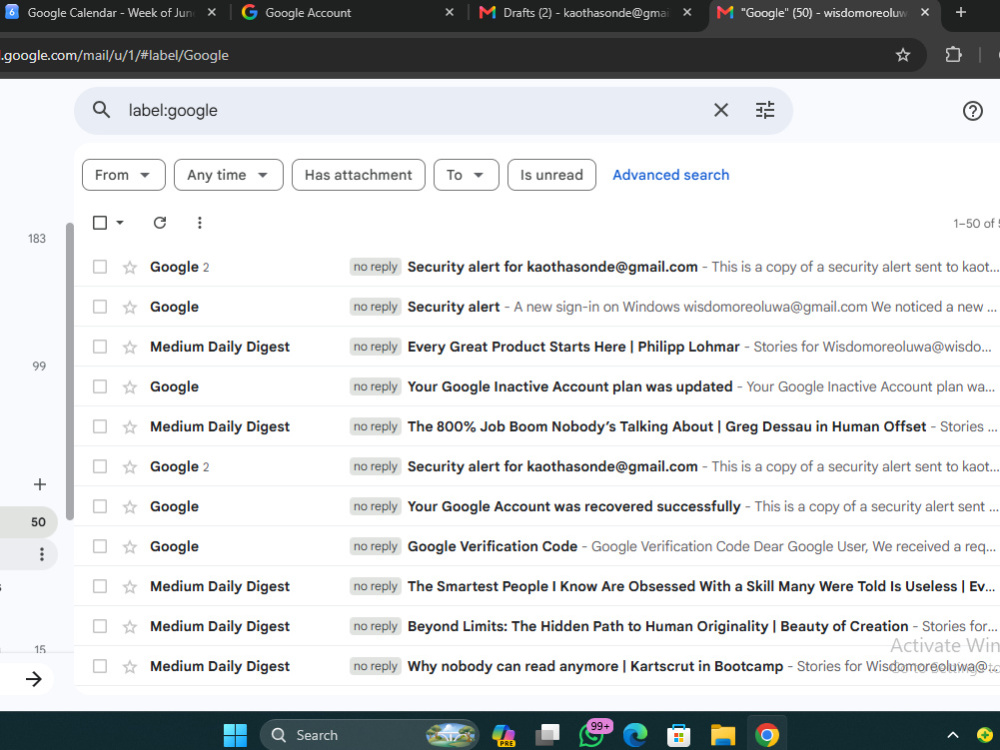Refresh the email list
Image resolution: width=1000 pixels, height=750 pixels.
[x=159, y=223]
